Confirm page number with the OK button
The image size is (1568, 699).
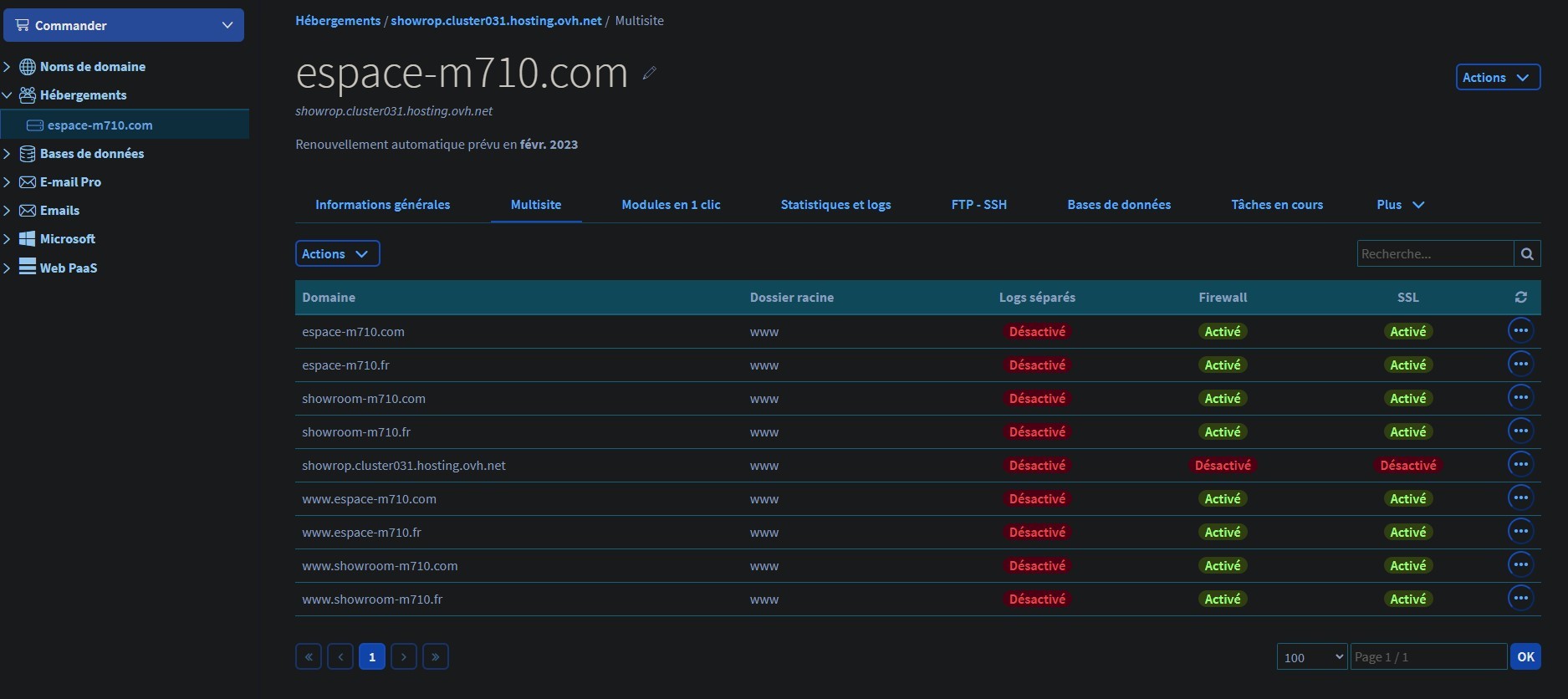tap(1526, 656)
